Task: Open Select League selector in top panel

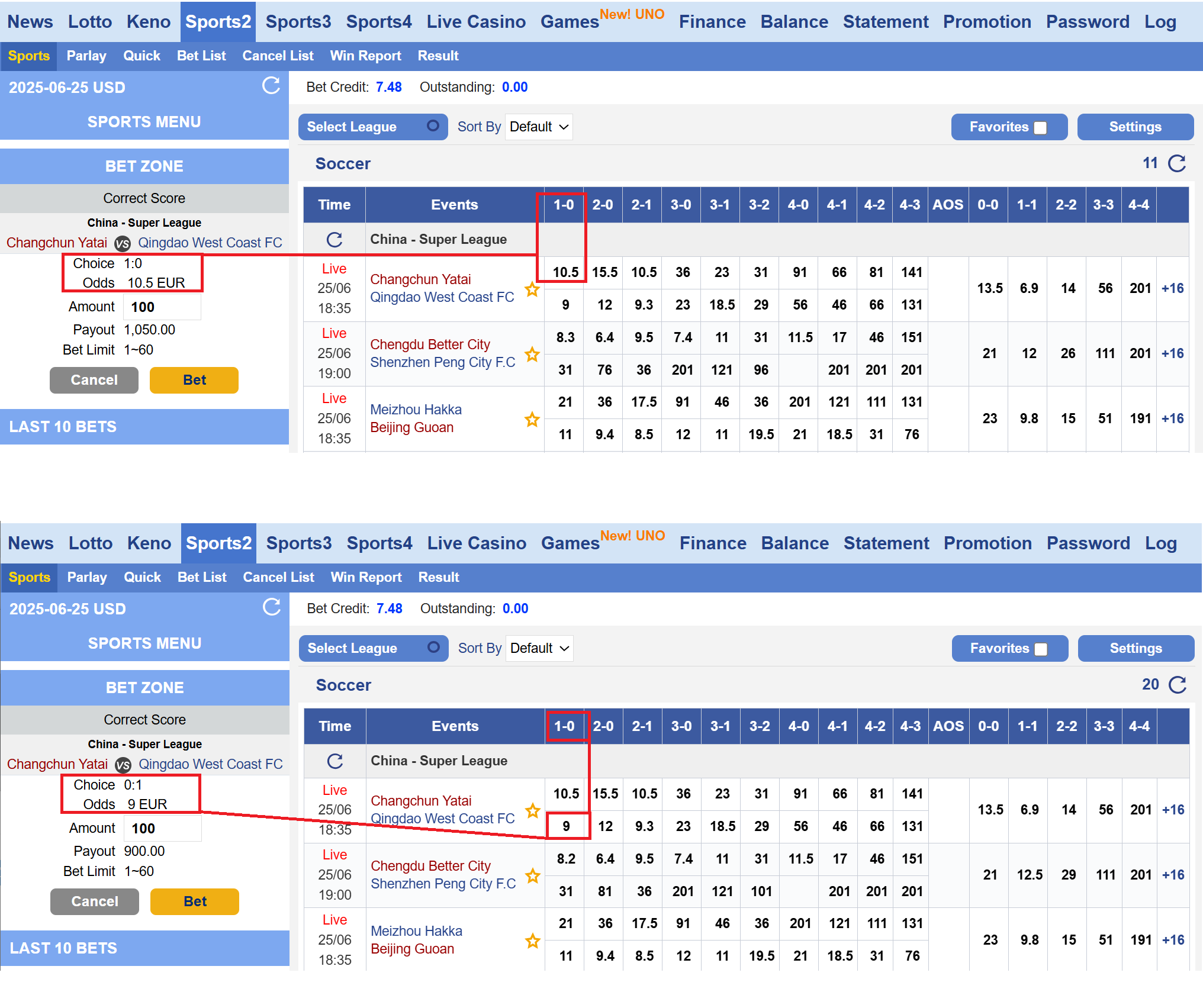Action: pyautogui.click(x=373, y=127)
